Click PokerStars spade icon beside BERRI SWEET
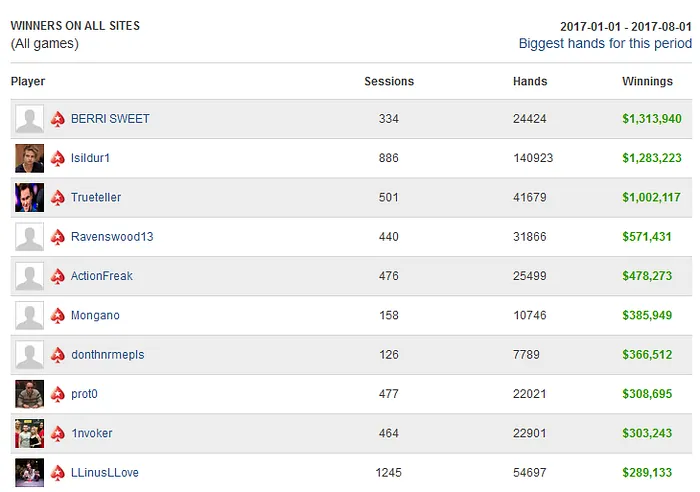The image size is (700, 492). click(58, 119)
